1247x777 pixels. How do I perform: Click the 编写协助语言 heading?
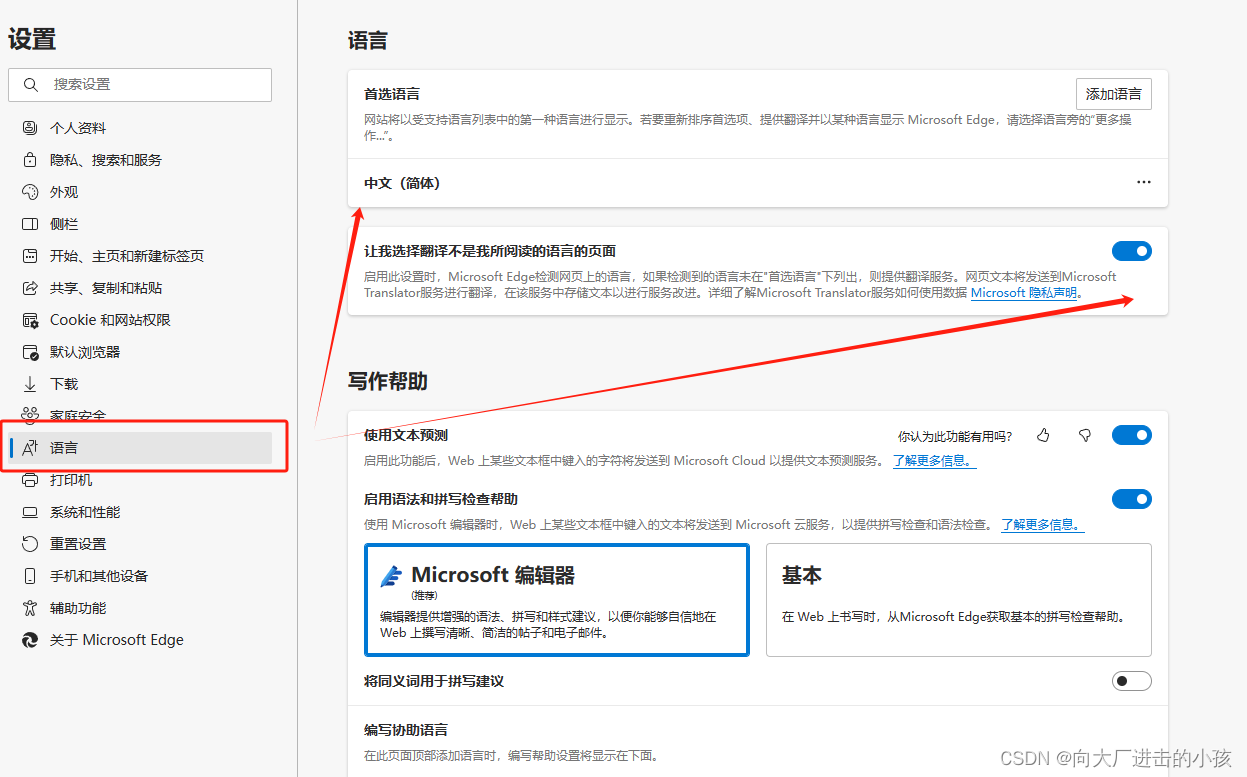pos(406,730)
